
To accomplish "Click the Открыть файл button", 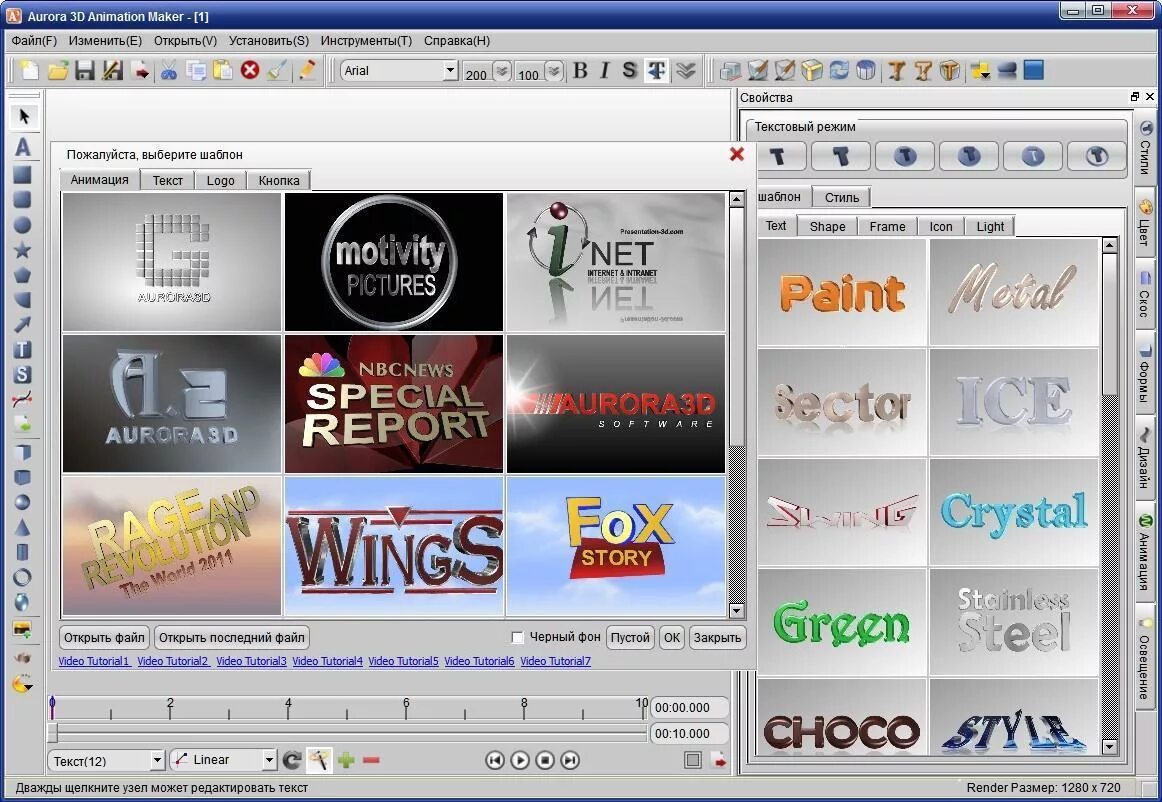I will click(104, 637).
